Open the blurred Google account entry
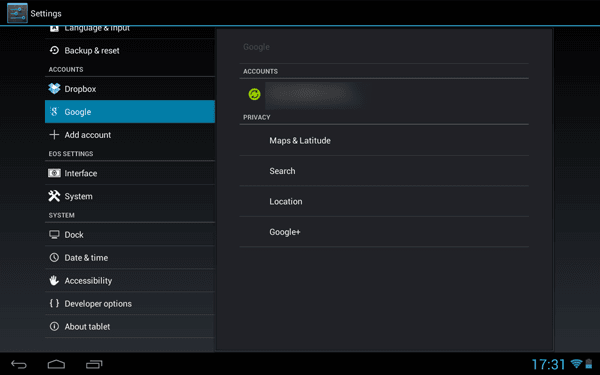 point(384,94)
